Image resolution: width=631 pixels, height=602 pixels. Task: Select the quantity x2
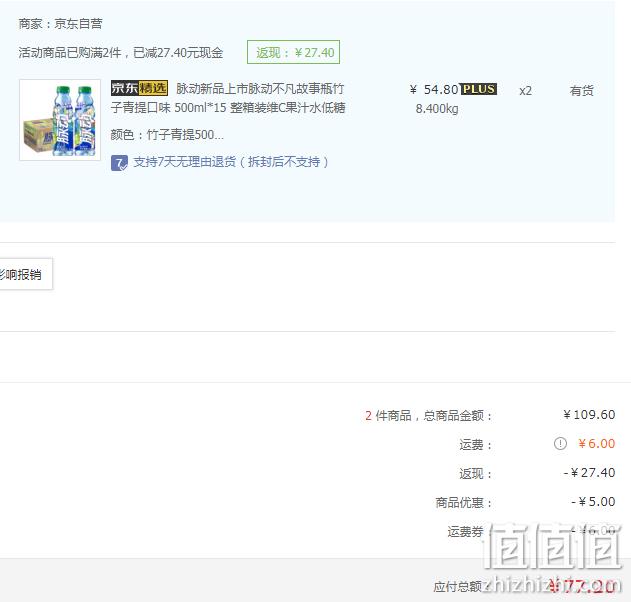pos(525,91)
